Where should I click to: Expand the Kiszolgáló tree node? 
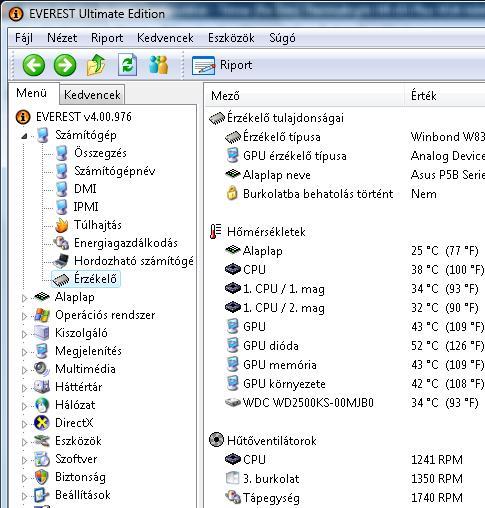[x=24, y=334]
